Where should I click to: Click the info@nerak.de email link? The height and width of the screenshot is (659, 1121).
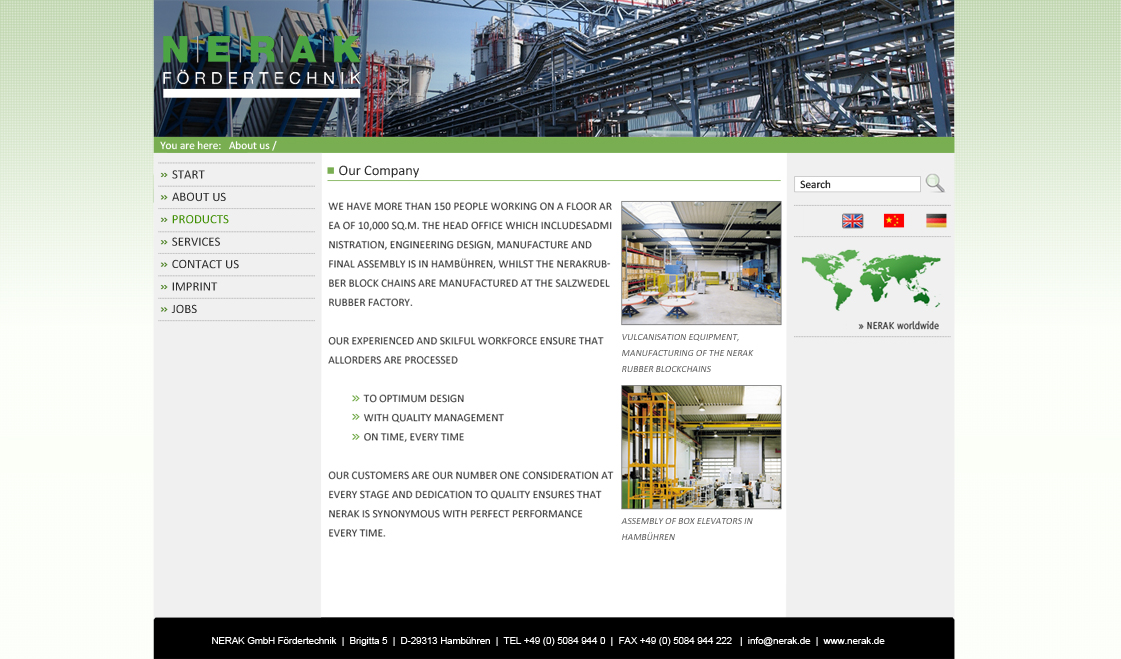point(779,641)
